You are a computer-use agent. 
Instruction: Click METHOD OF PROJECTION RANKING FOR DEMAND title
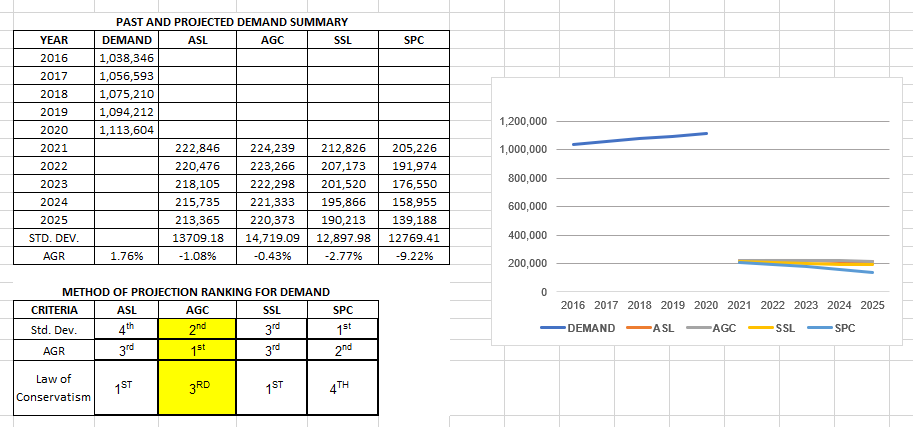coord(196,292)
